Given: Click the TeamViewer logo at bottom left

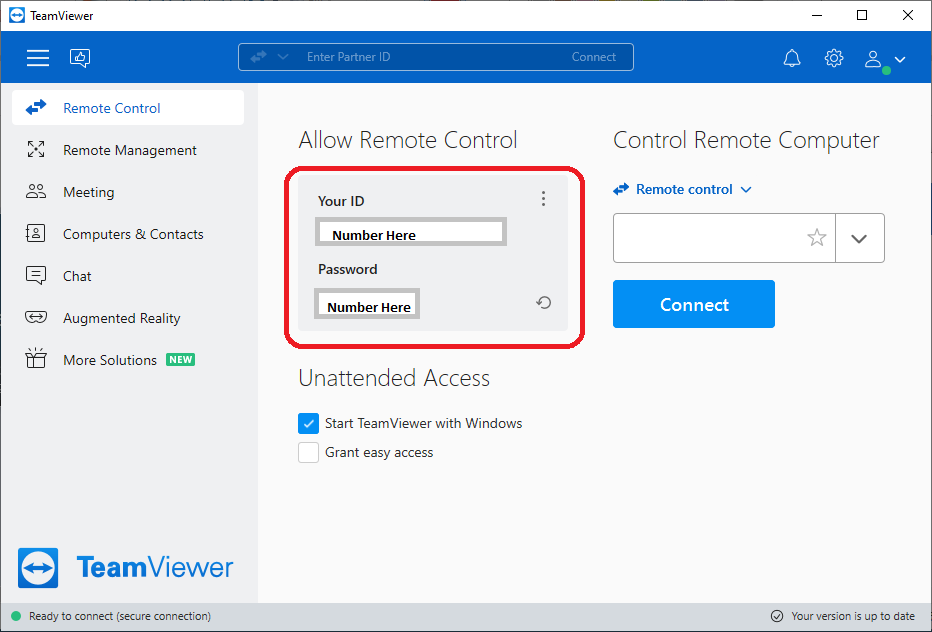Looking at the screenshot, I should [125, 568].
